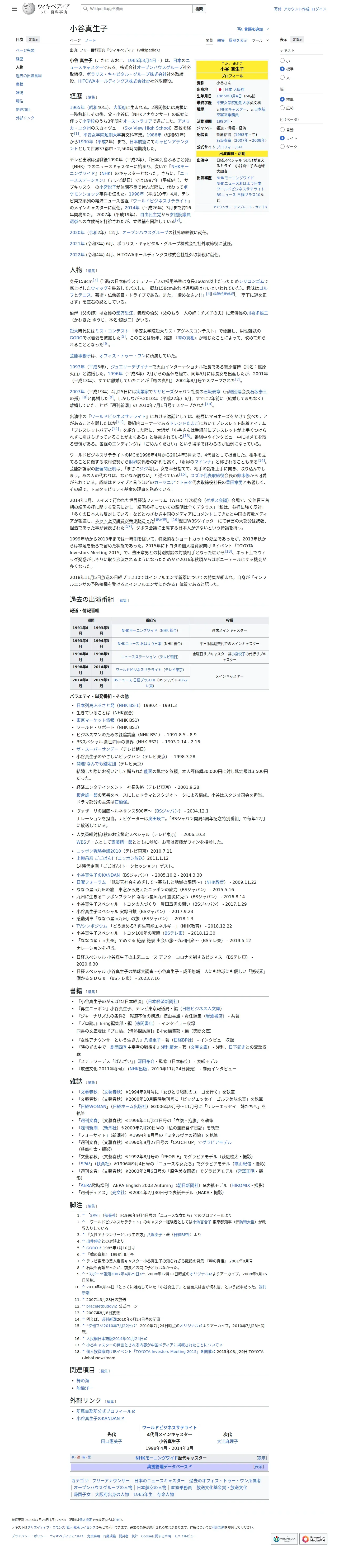This screenshot has height=1568, width=339.
Task: Select 自動 color mode radio button
Action: pyautogui.click(x=282, y=130)
